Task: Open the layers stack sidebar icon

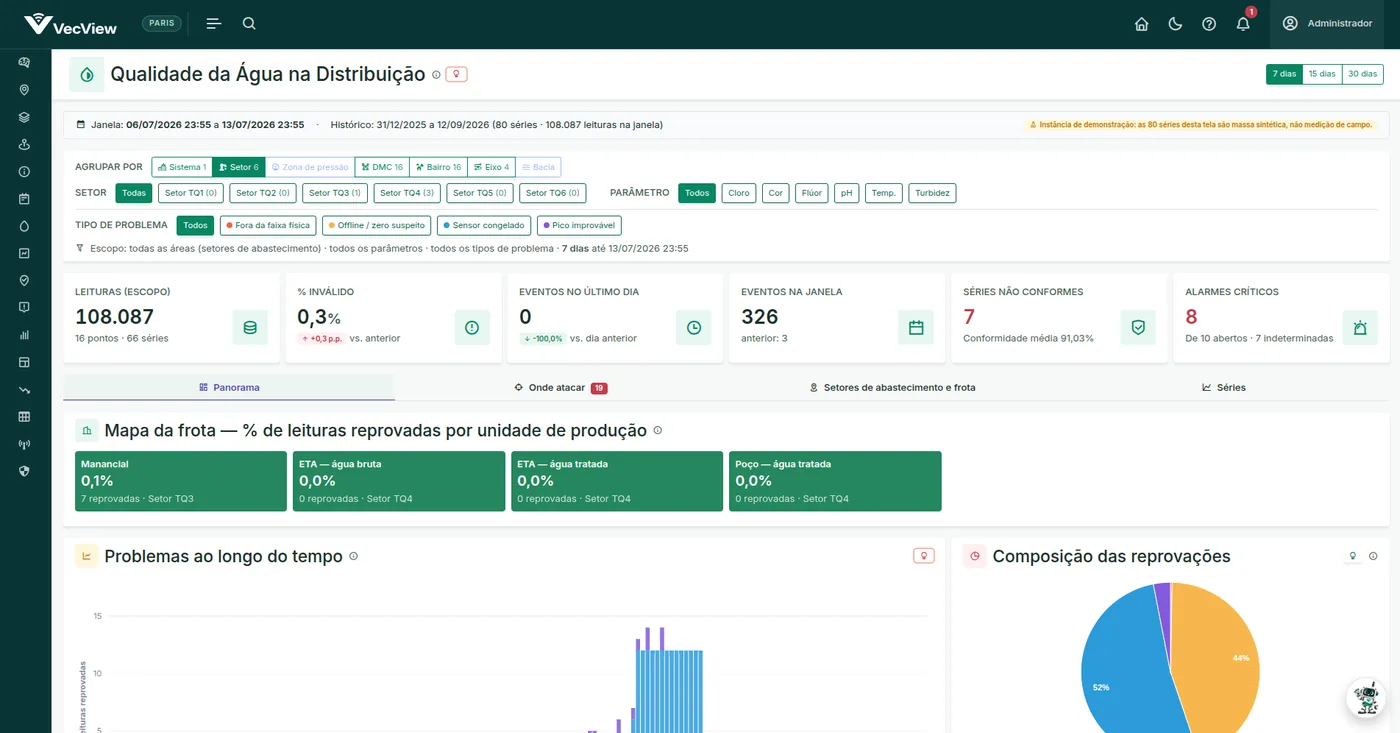Action: (x=24, y=117)
